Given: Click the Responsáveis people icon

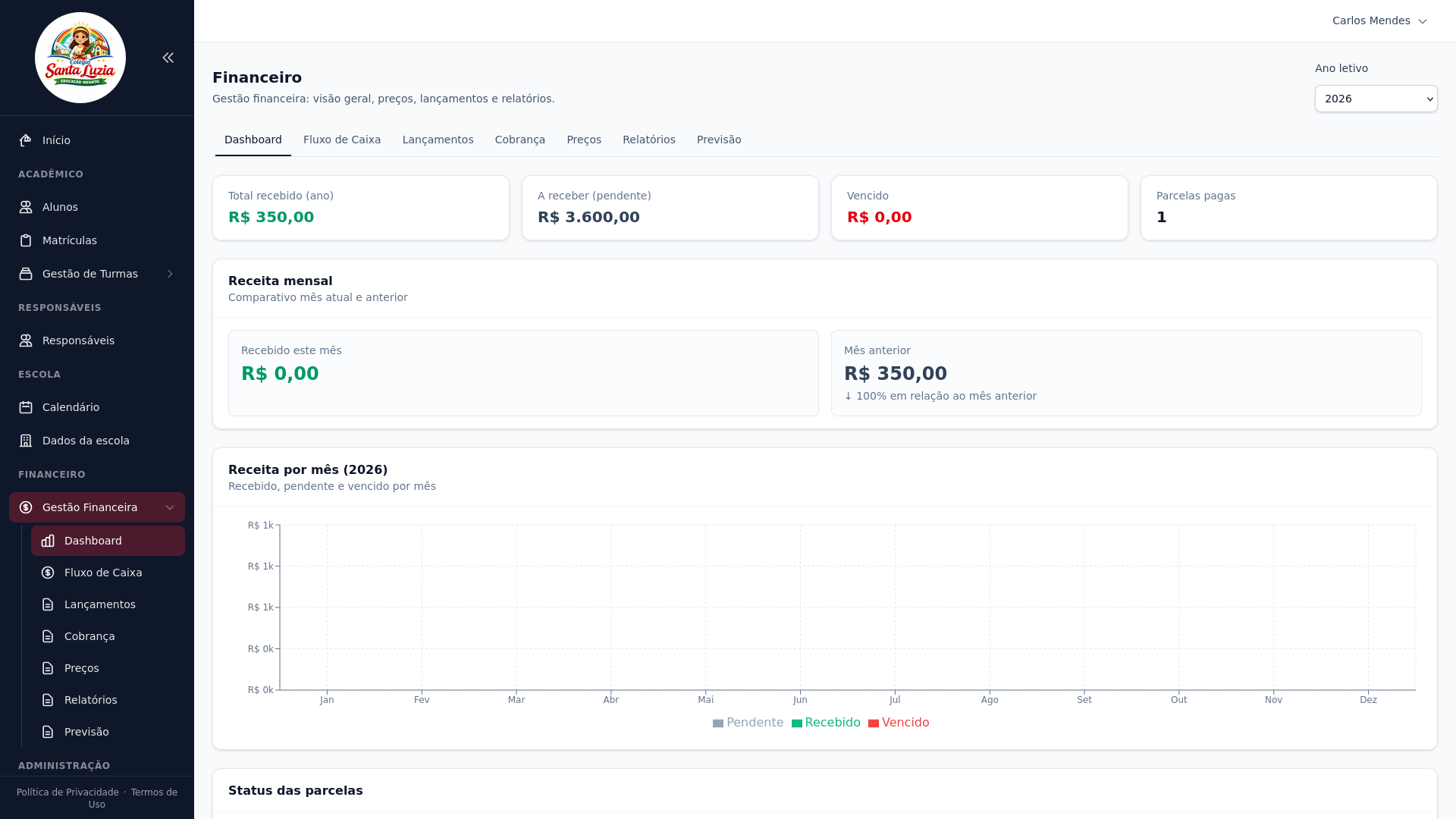Looking at the screenshot, I should [26, 340].
